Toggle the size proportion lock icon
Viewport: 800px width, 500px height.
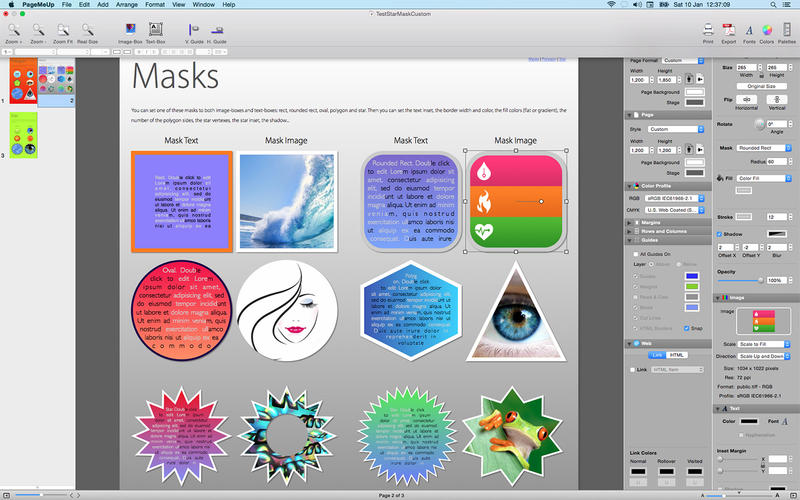761,75
